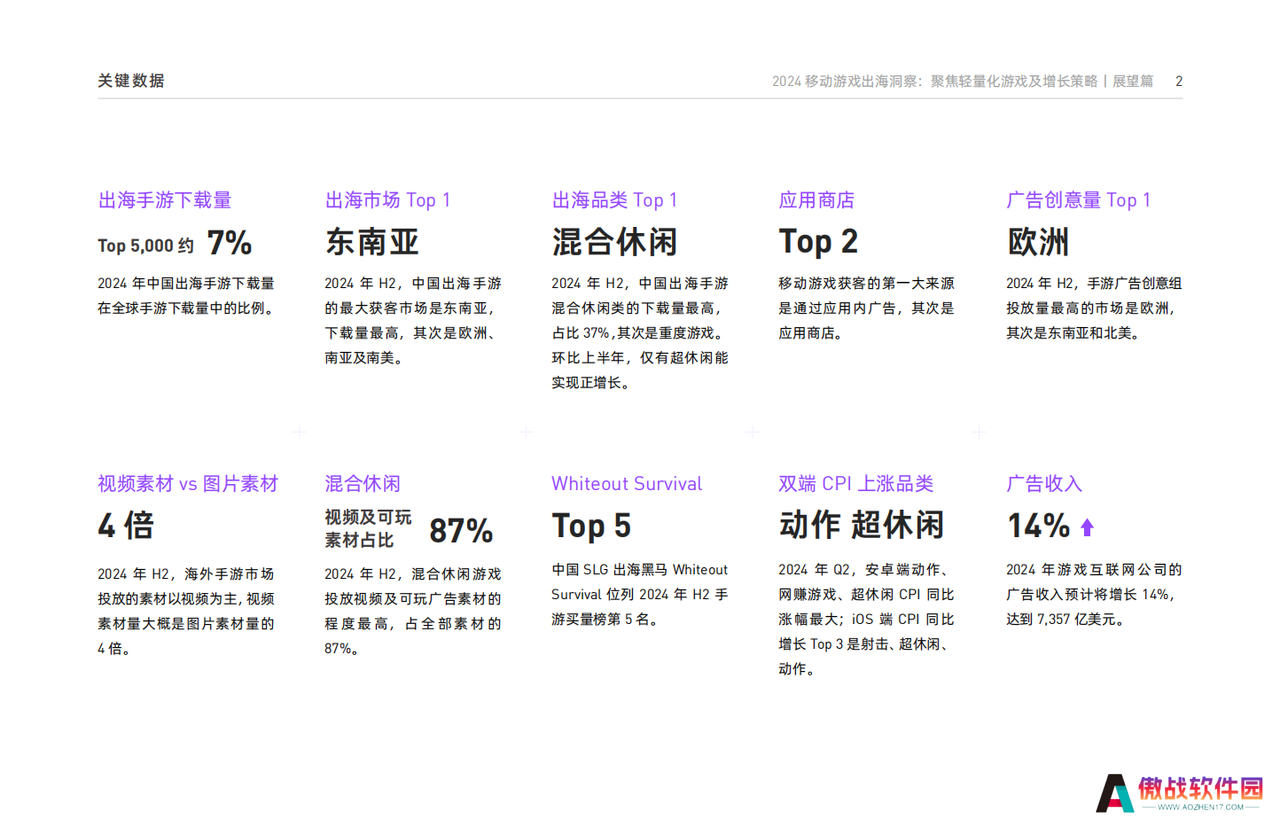1280x819 pixels.
Task: Click the paragraph about 视频素材量 4 倍
Action: click(186, 611)
